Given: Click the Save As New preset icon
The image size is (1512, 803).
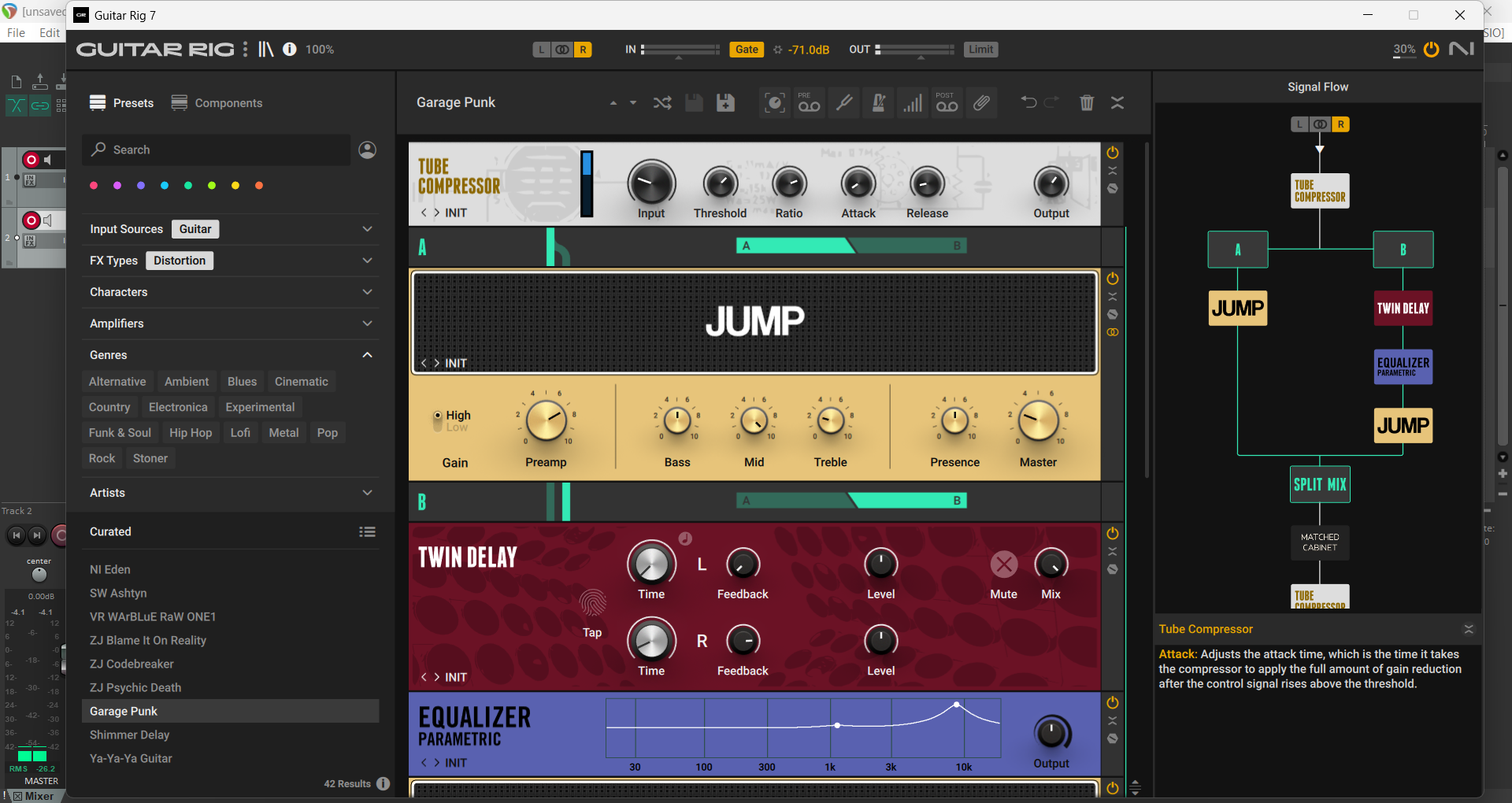Looking at the screenshot, I should click(725, 103).
